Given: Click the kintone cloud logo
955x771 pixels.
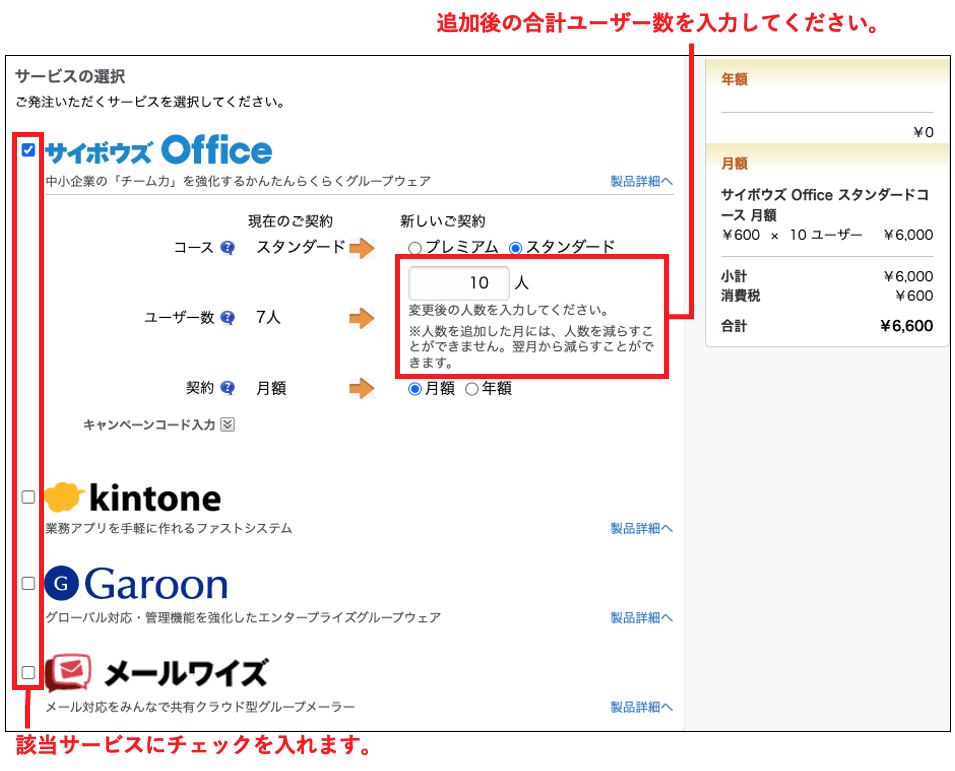Looking at the screenshot, I should coord(63,497).
